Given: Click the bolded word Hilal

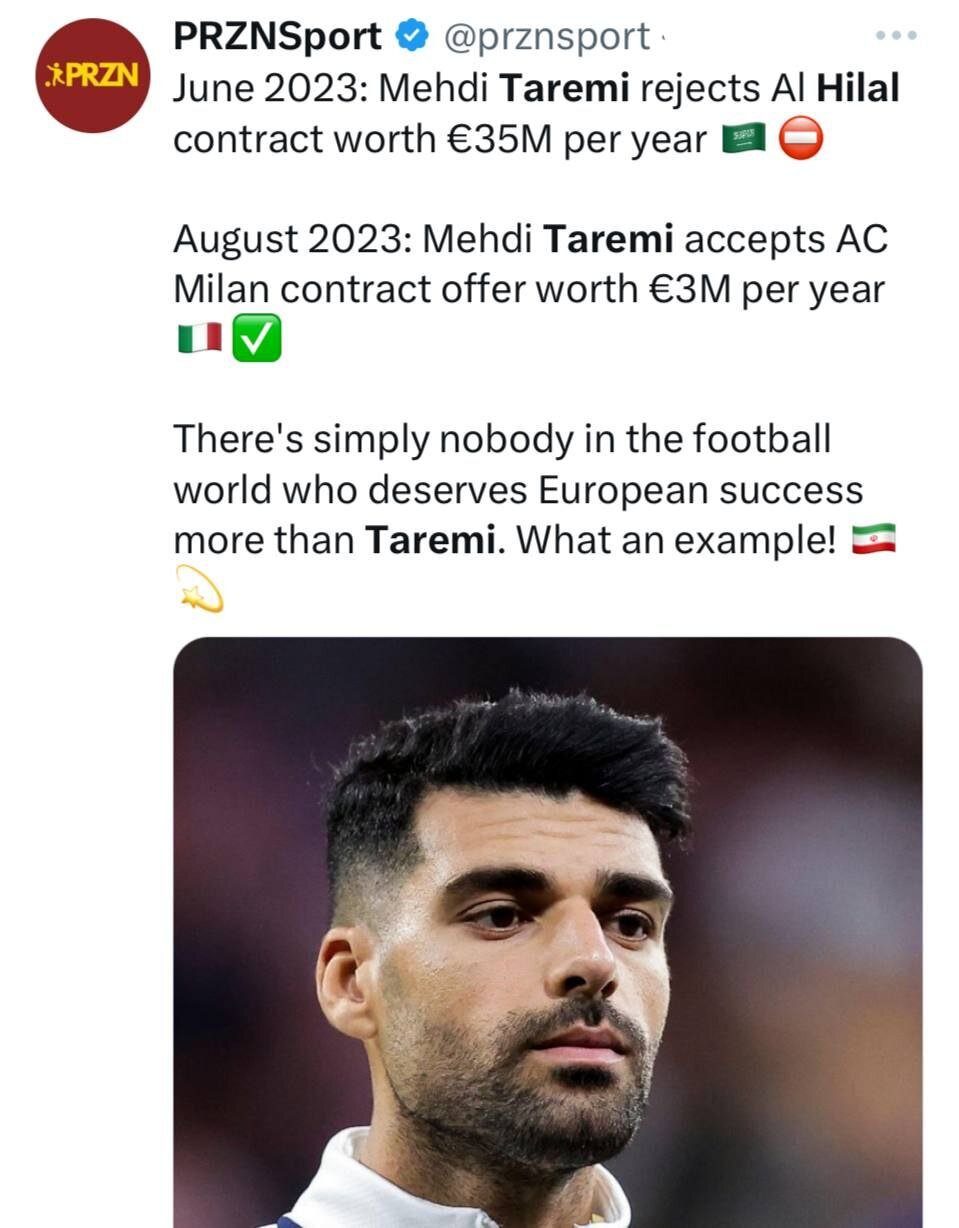Looking at the screenshot, I should (855, 88).
